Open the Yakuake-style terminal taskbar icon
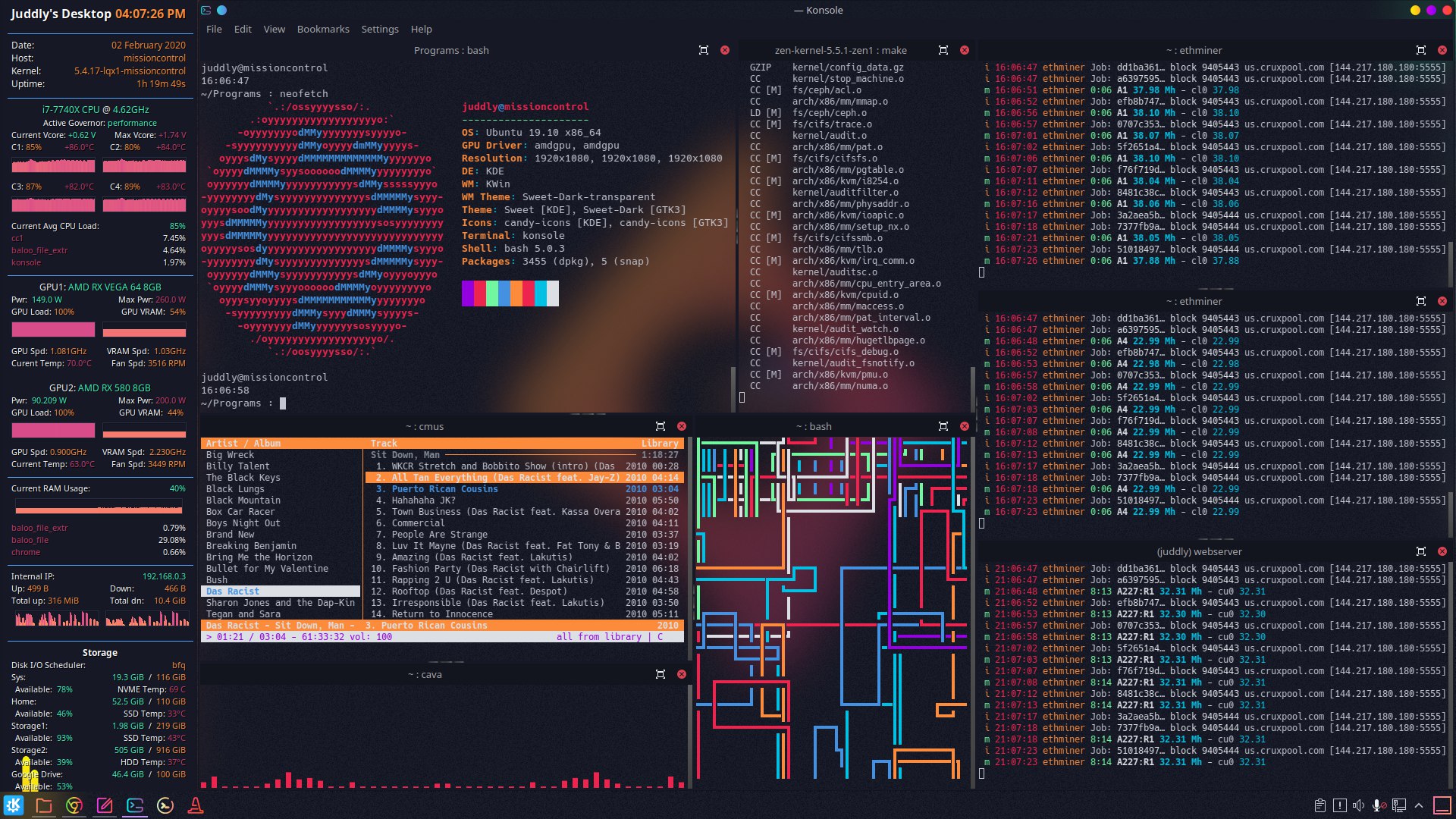Viewport: 1456px width, 819px height. (x=165, y=805)
